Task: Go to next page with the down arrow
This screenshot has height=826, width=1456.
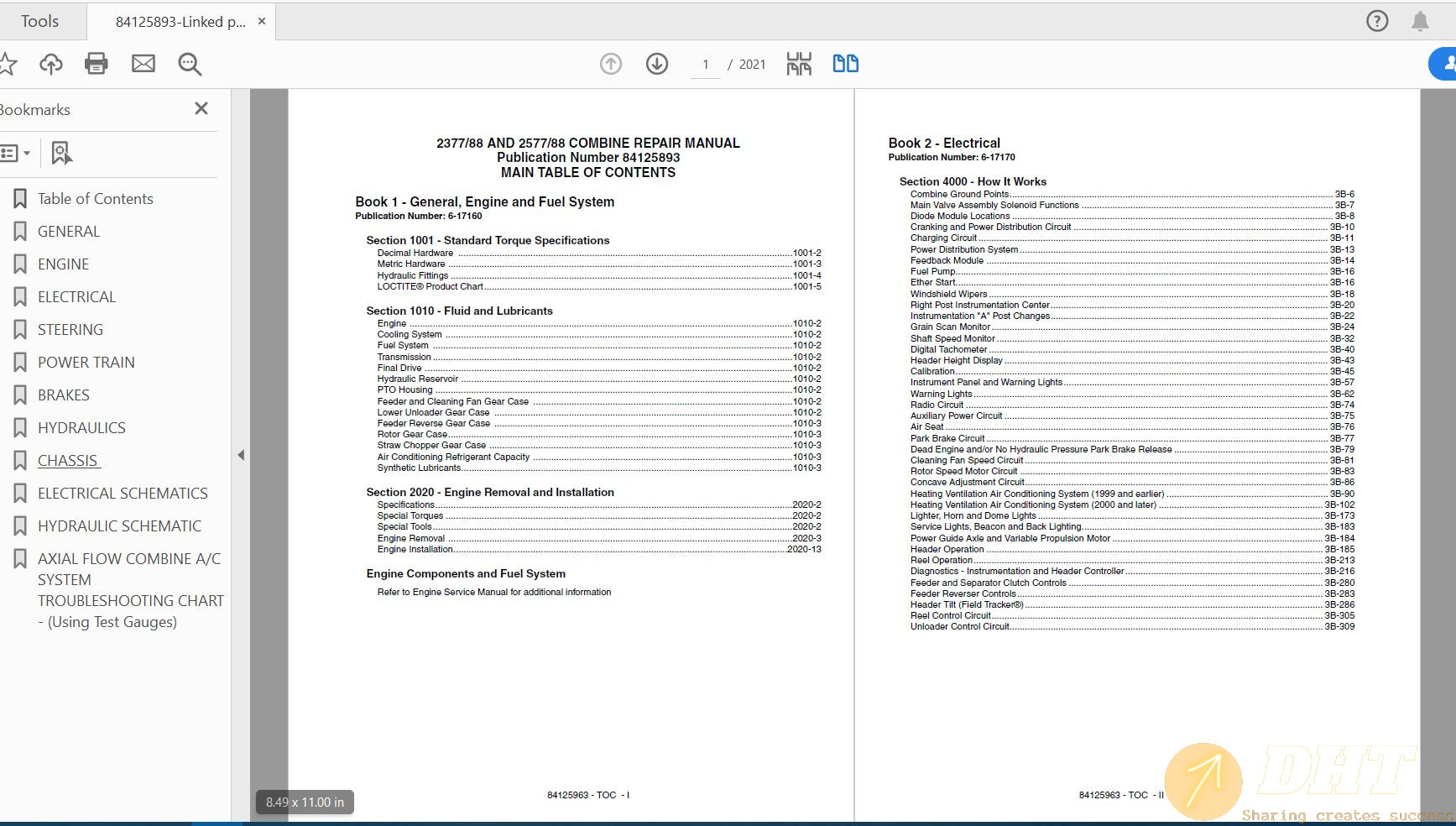Action: tap(657, 64)
